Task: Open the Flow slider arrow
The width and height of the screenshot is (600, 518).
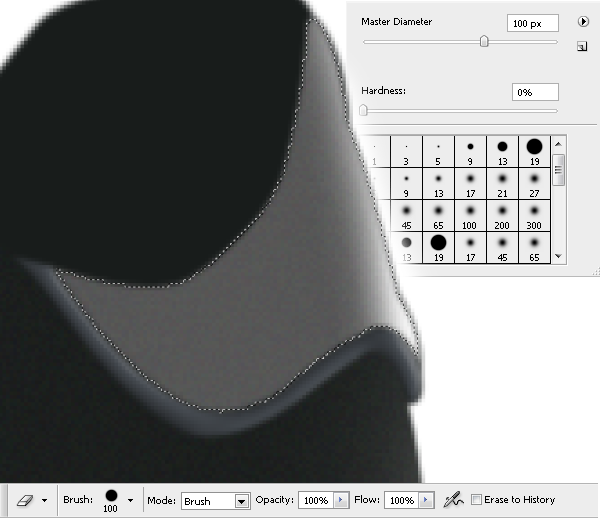Action: point(427,500)
